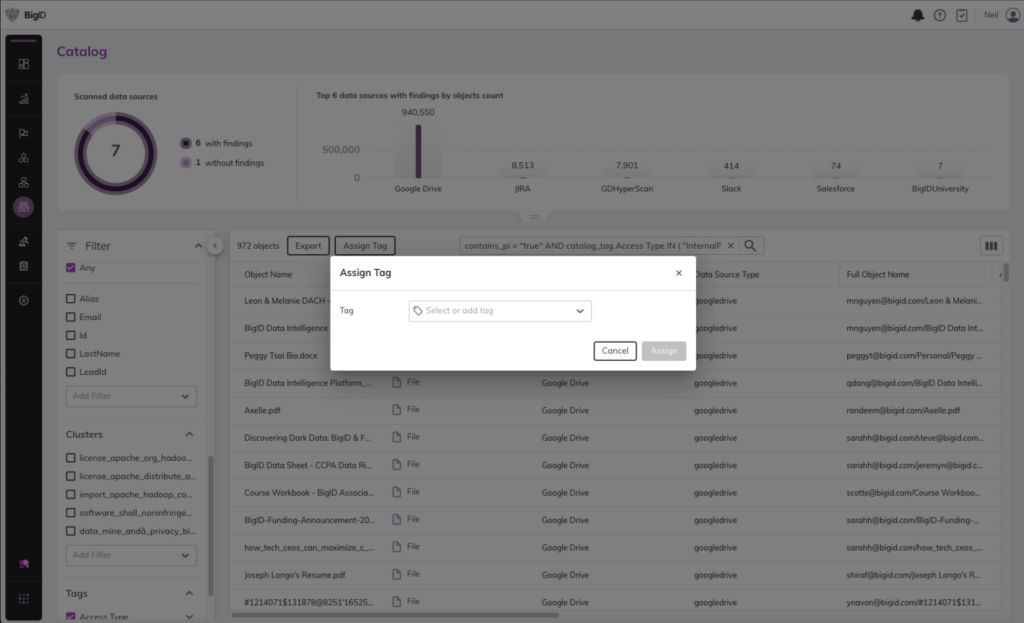Screen dimensions: 1024x623
Task: Check the Email filter checkbox
Action: pos(71,317)
